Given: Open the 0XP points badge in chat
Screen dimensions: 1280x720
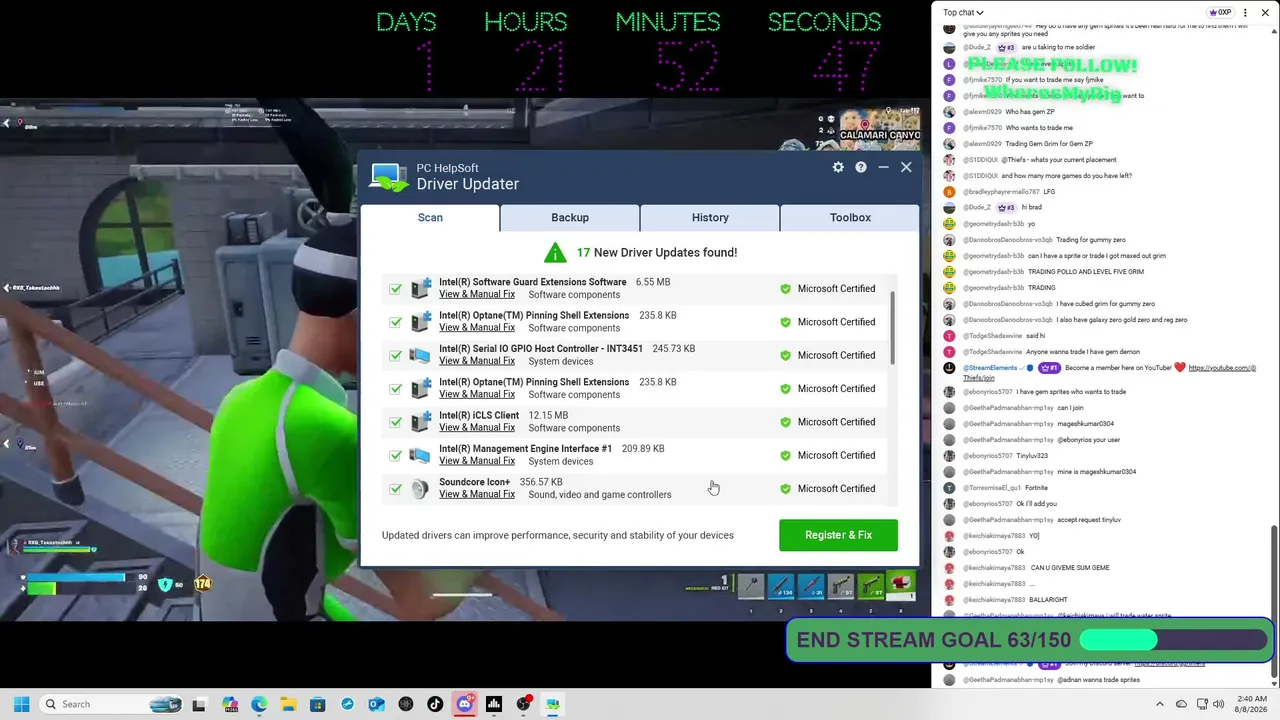Looking at the screenshot, I should tap(1219, 12).
